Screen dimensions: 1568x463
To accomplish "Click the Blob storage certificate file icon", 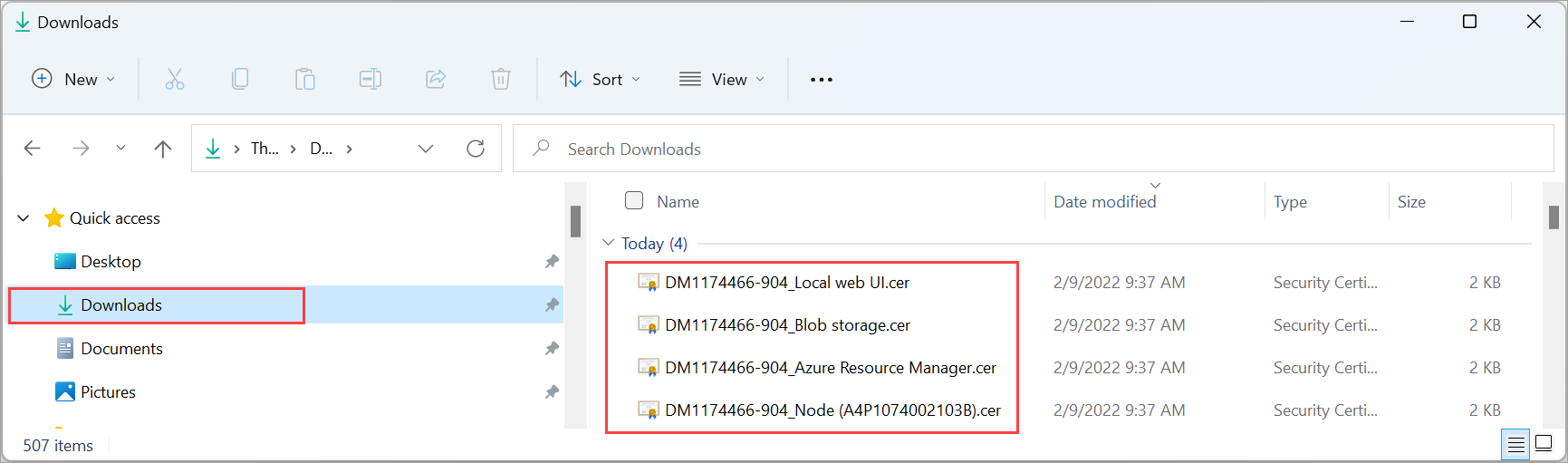I will [x=649, y=325].
